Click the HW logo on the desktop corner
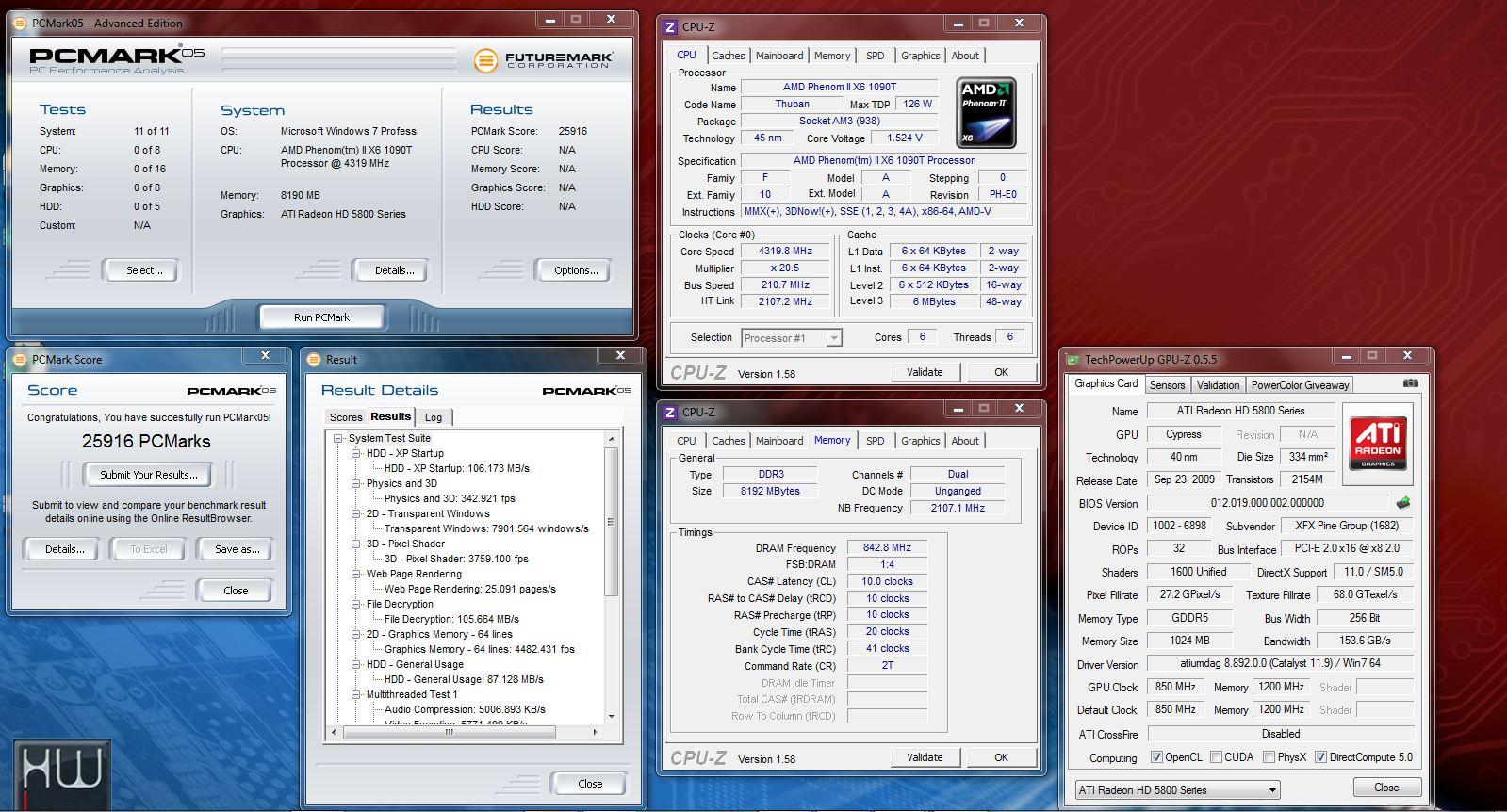The height and width of the screenshot is (812, 1507). tap(62, 773)
